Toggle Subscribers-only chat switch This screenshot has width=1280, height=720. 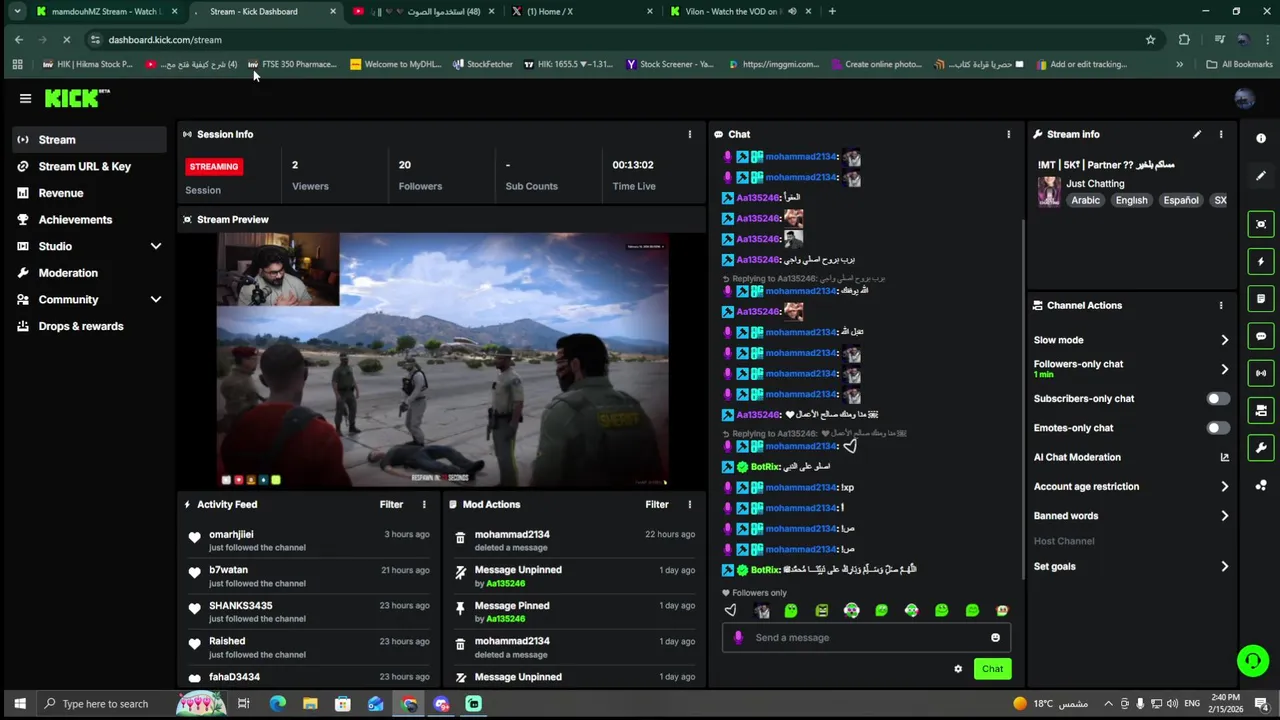1217,398
